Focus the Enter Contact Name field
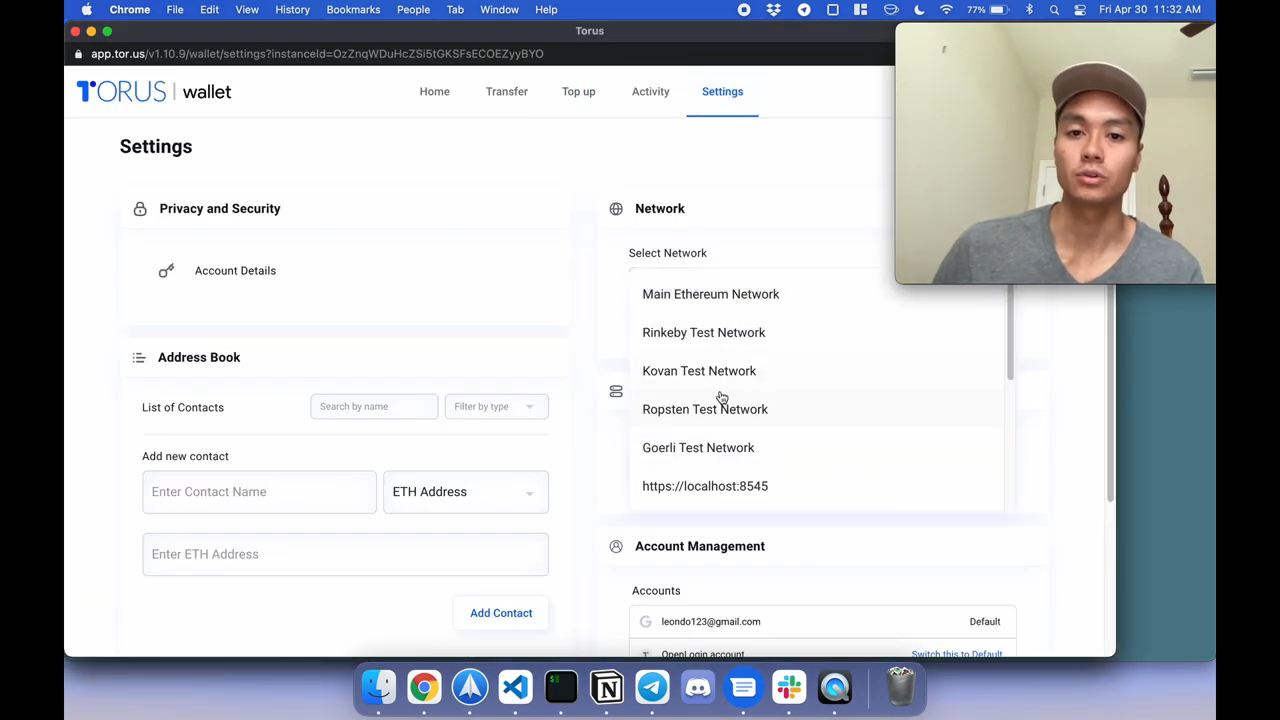This screenshot has height=720, width=1280. (259, 492)
